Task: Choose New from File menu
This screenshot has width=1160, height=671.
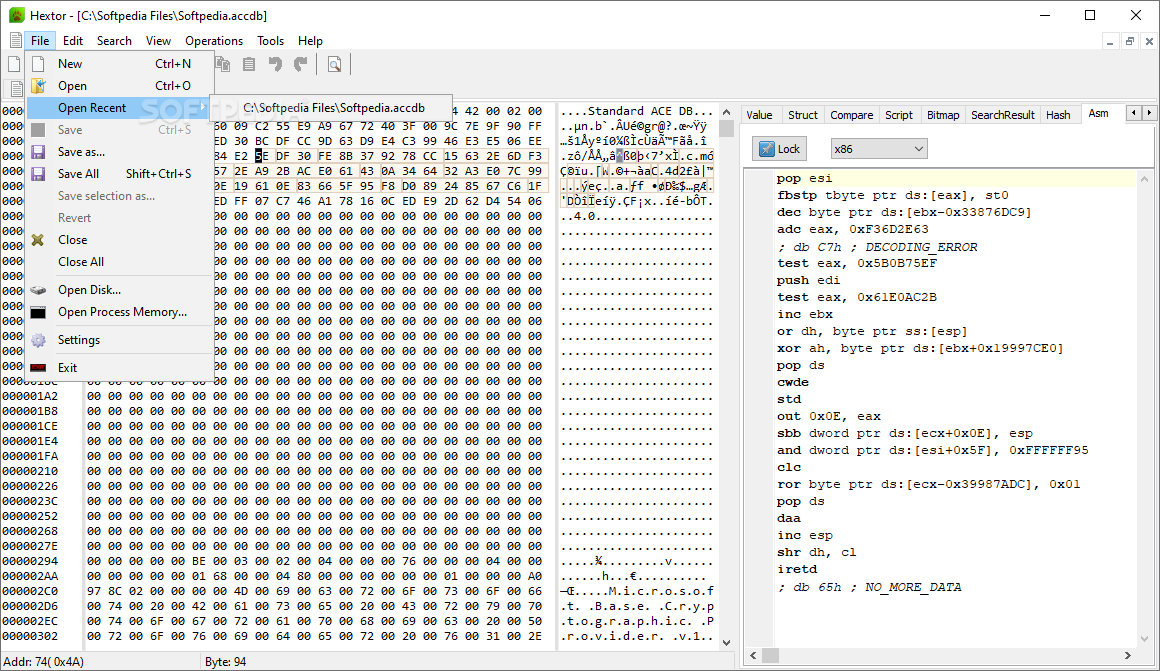Action: pos(120,64)
